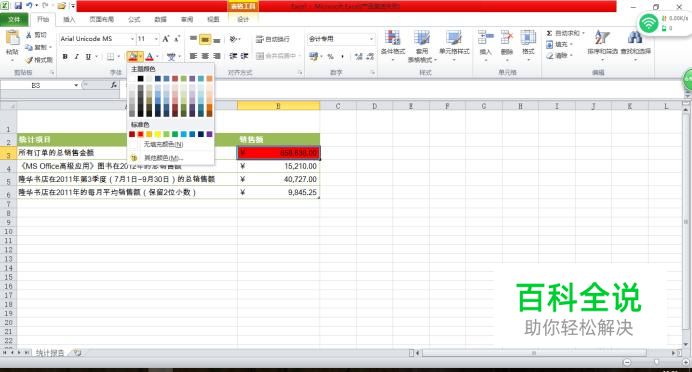The width and height of the screenshot is (692, 372).
Task: Click the insert function fx icon
Action: pos(114,85)
